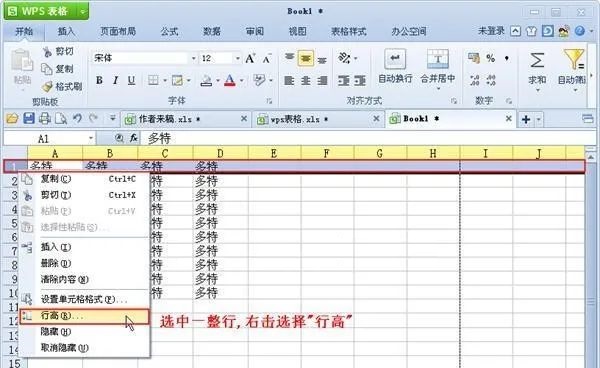Click the Cut scissors button in ribbon
This screenshot has width=600, height=368.
[58, 52]
